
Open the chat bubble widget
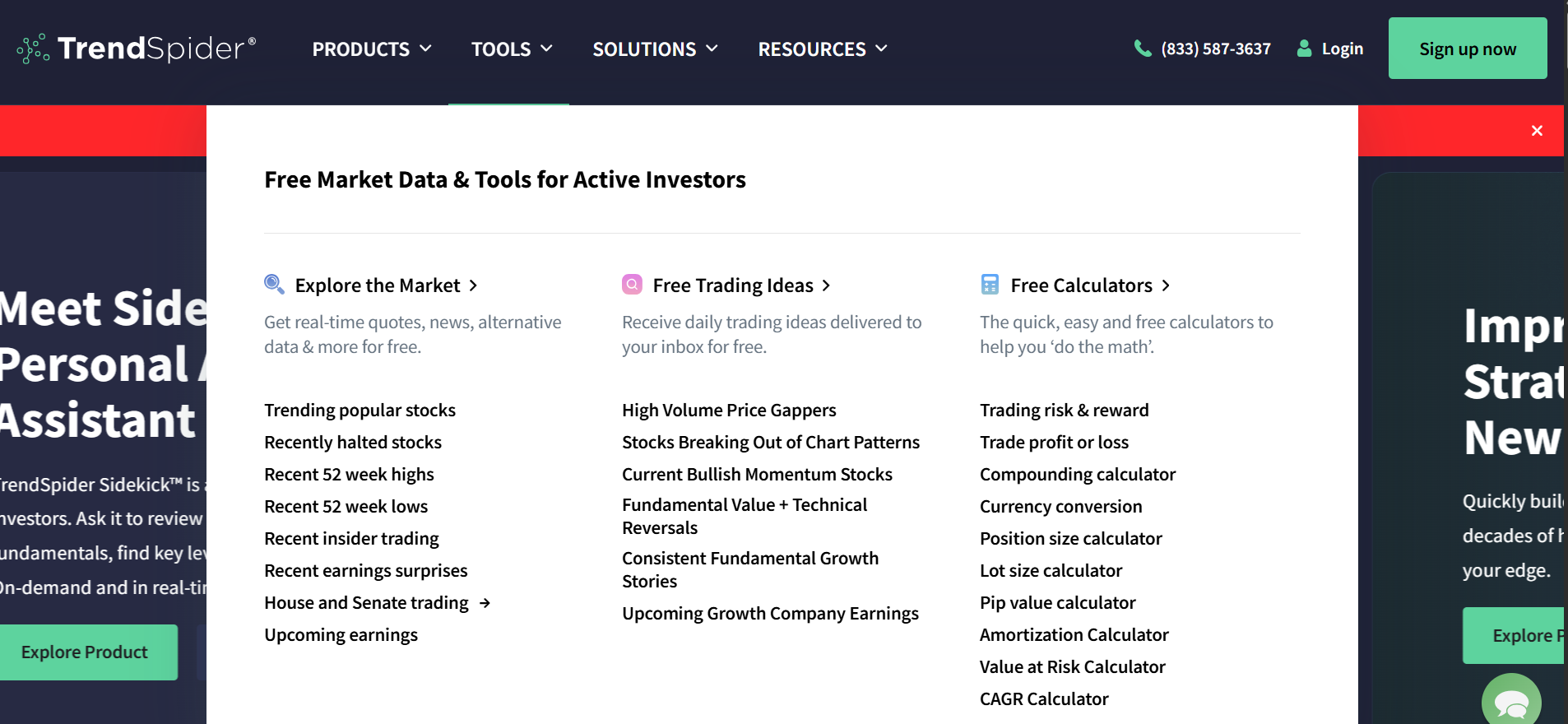1511,703
